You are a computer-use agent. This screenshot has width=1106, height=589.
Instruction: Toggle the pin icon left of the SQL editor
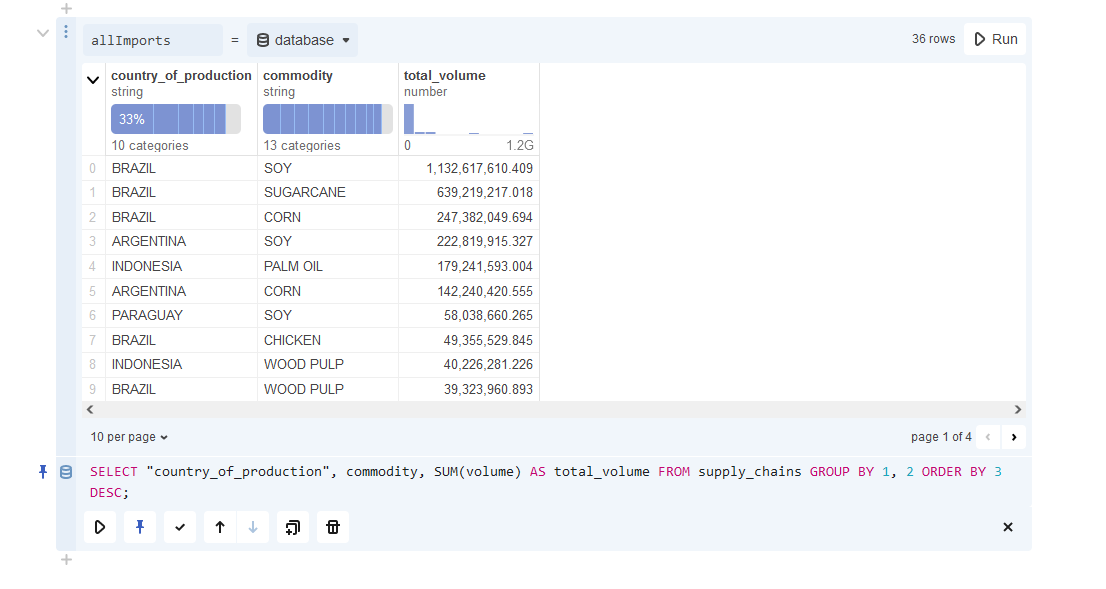pyautogui.click(x=43, y=472)
